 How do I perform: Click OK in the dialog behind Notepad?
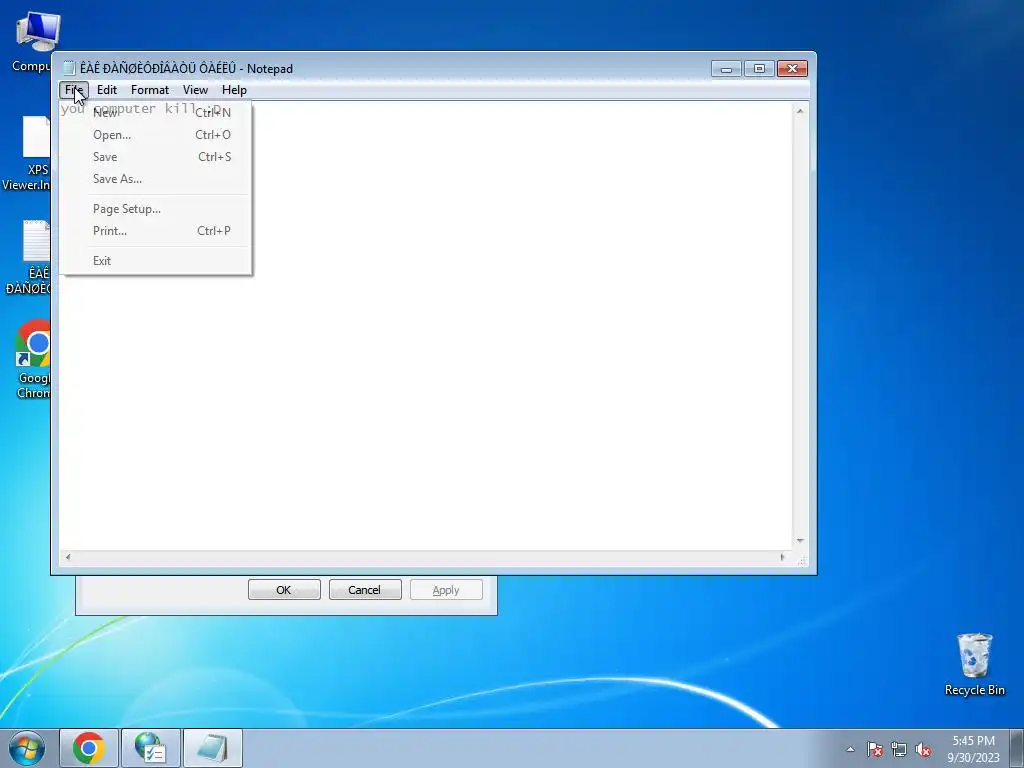point(284,590)
